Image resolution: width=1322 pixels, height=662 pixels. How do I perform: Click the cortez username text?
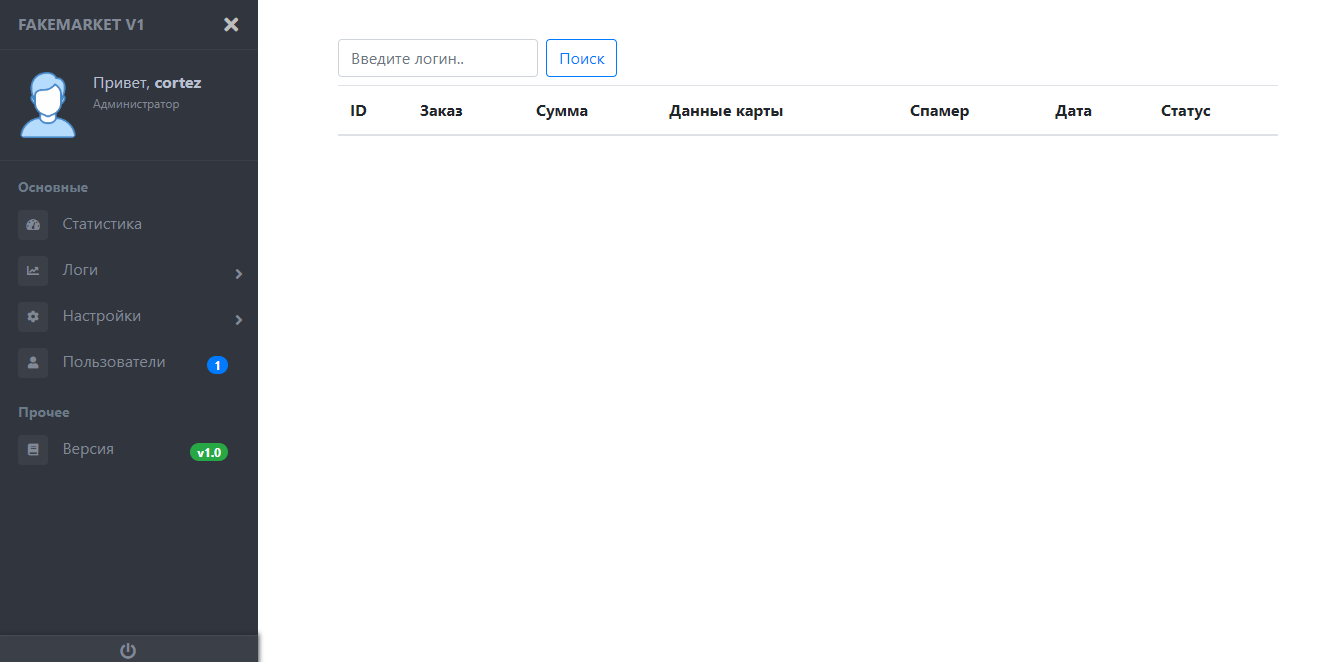178,83
